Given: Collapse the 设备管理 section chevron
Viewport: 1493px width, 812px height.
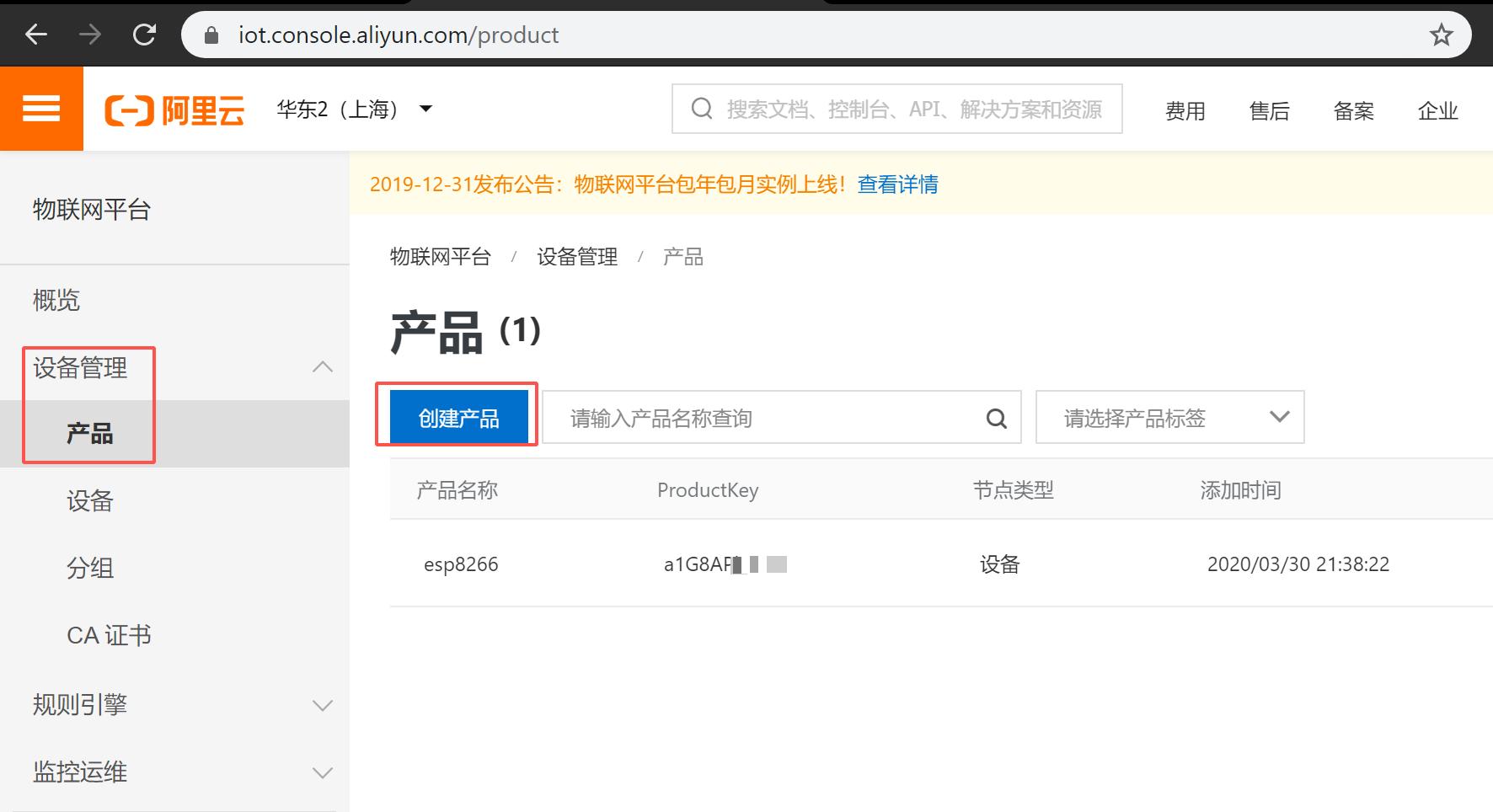Looking at the screenshot, I should pos(323,367).
